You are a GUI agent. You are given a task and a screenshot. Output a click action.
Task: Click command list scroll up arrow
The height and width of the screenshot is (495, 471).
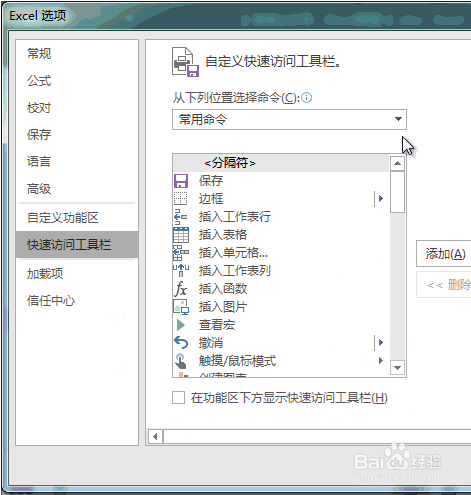point(397,163)
